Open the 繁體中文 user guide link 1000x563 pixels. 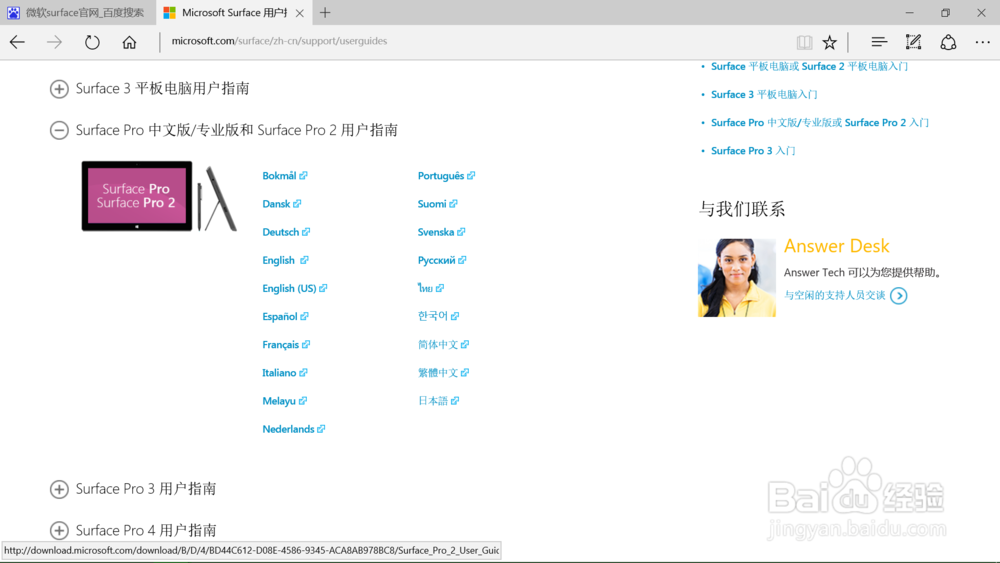(x=443, y=372)
